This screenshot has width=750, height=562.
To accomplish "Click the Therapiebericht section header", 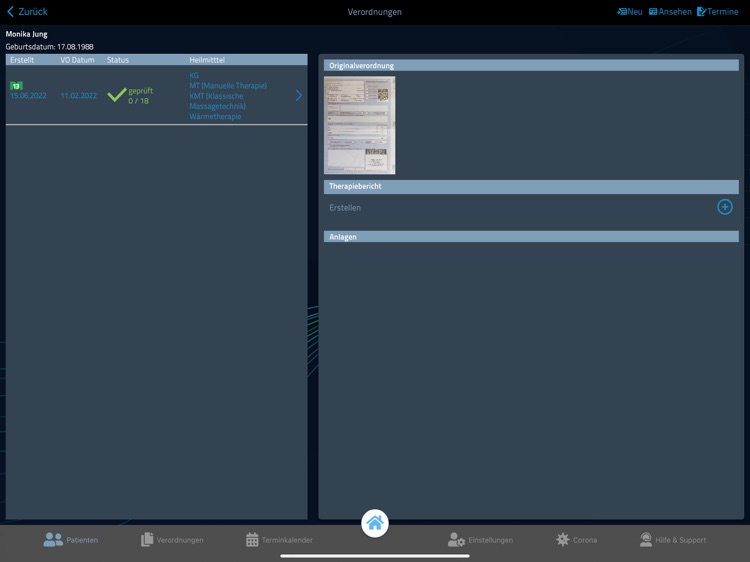I will tap(531, 186).
